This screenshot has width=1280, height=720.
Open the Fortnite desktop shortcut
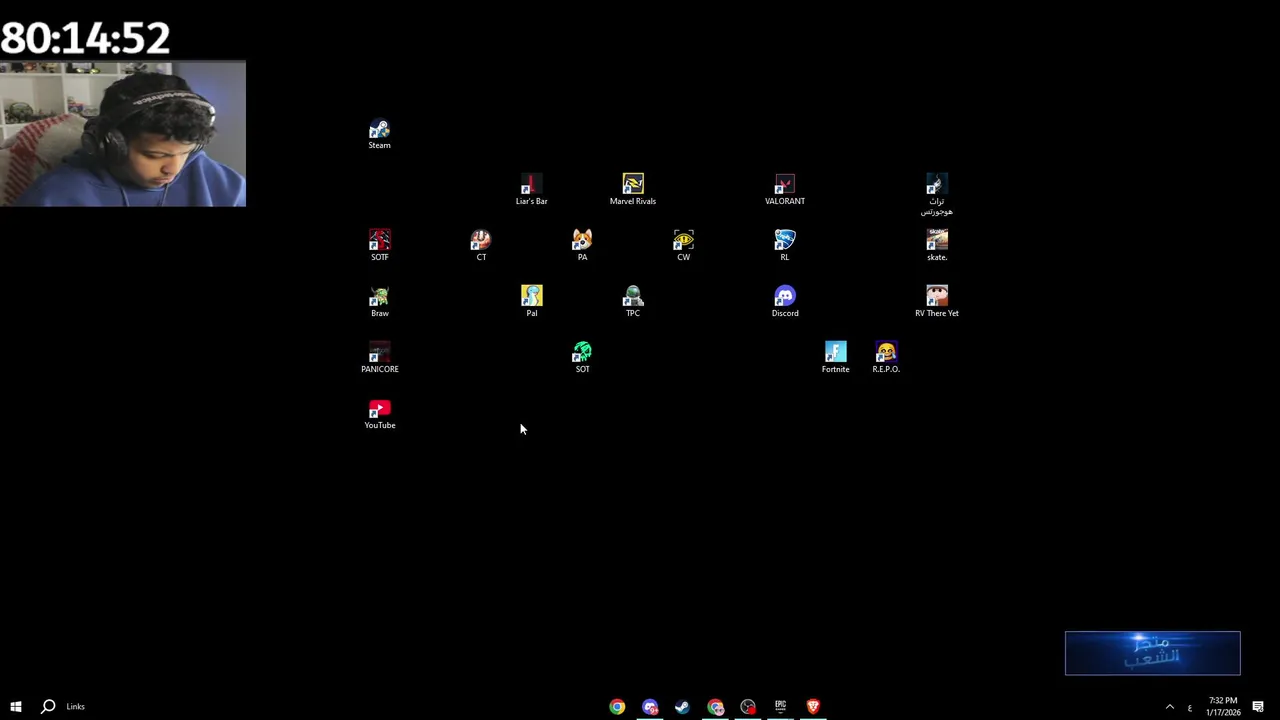click(x=836, y=358)
